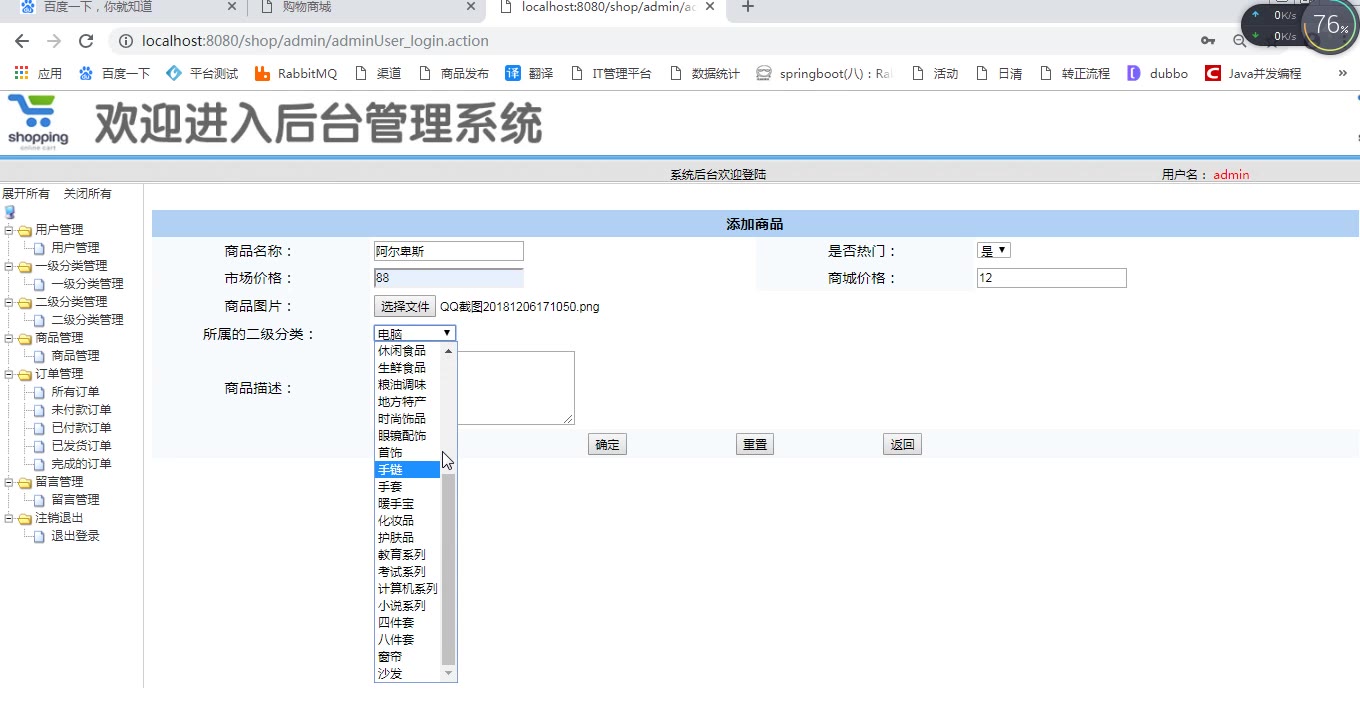Open 留言管理 child tree item
Viewport: 1360px width, 720px height.
click(x=75, y=500)
